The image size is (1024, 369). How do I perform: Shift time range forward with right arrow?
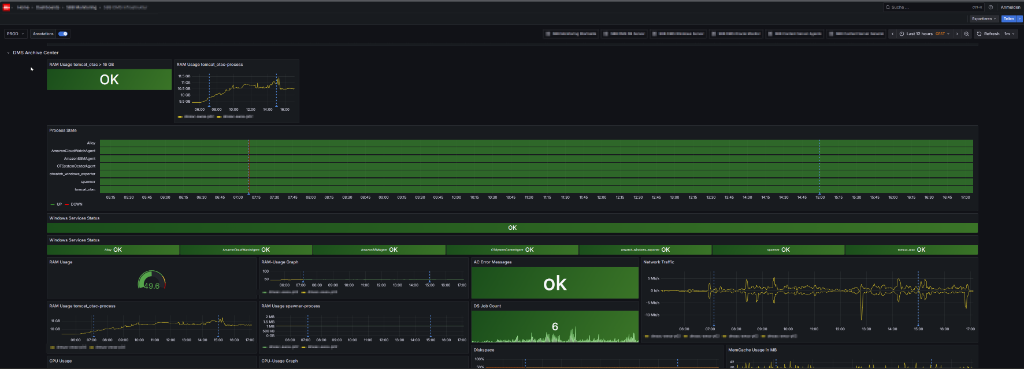(x=958, y=33)
